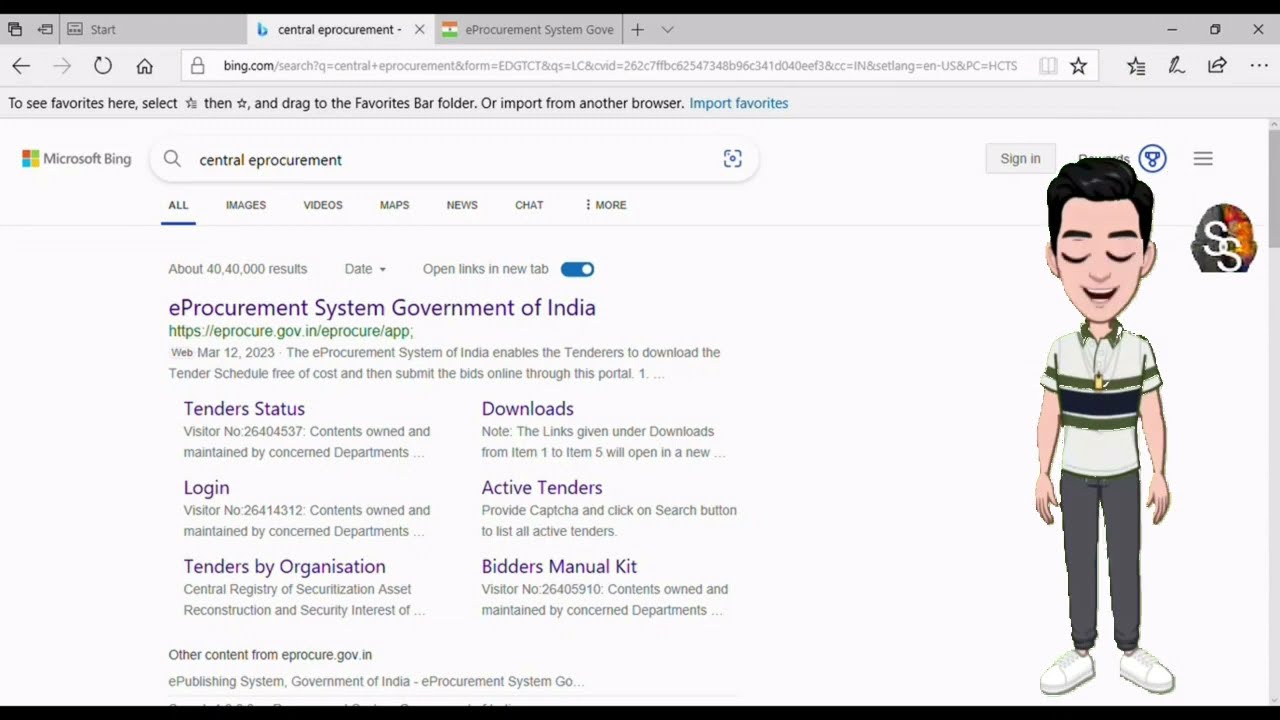1280x720 pixels.
Task: Click the SS channel logo avatar
Action: pos(1224,239)
